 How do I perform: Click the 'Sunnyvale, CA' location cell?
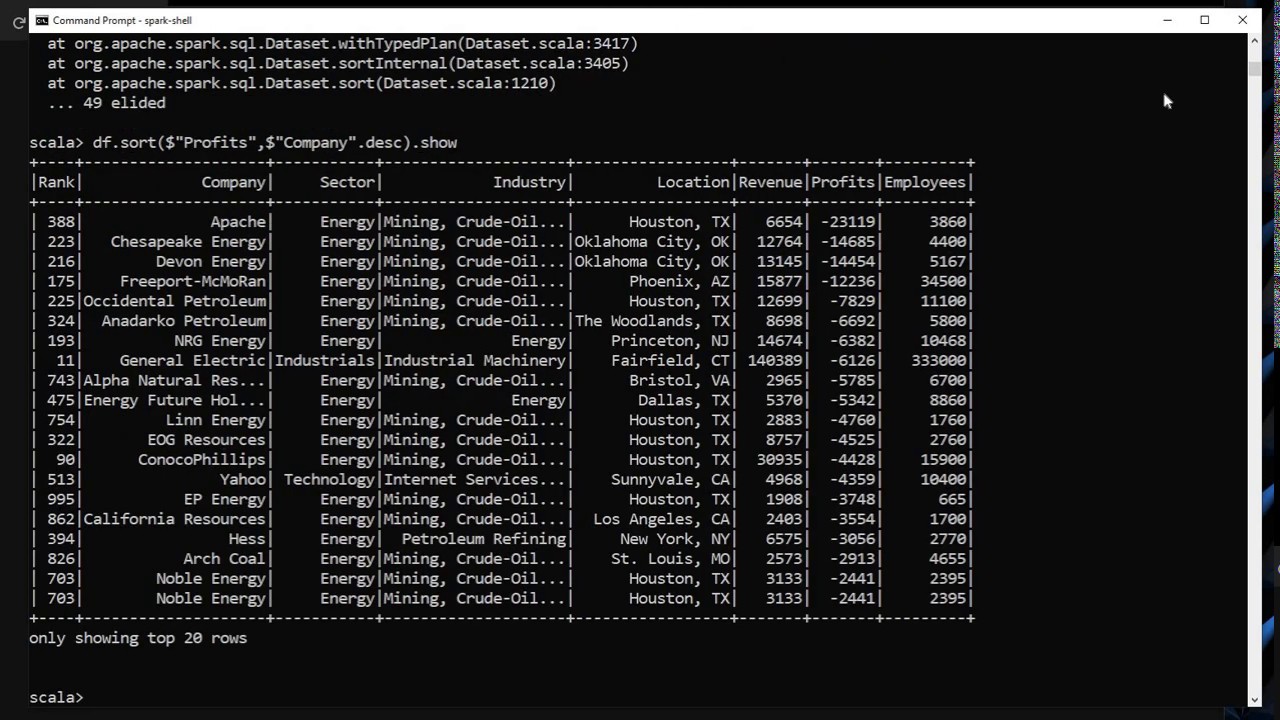[671, 480]
